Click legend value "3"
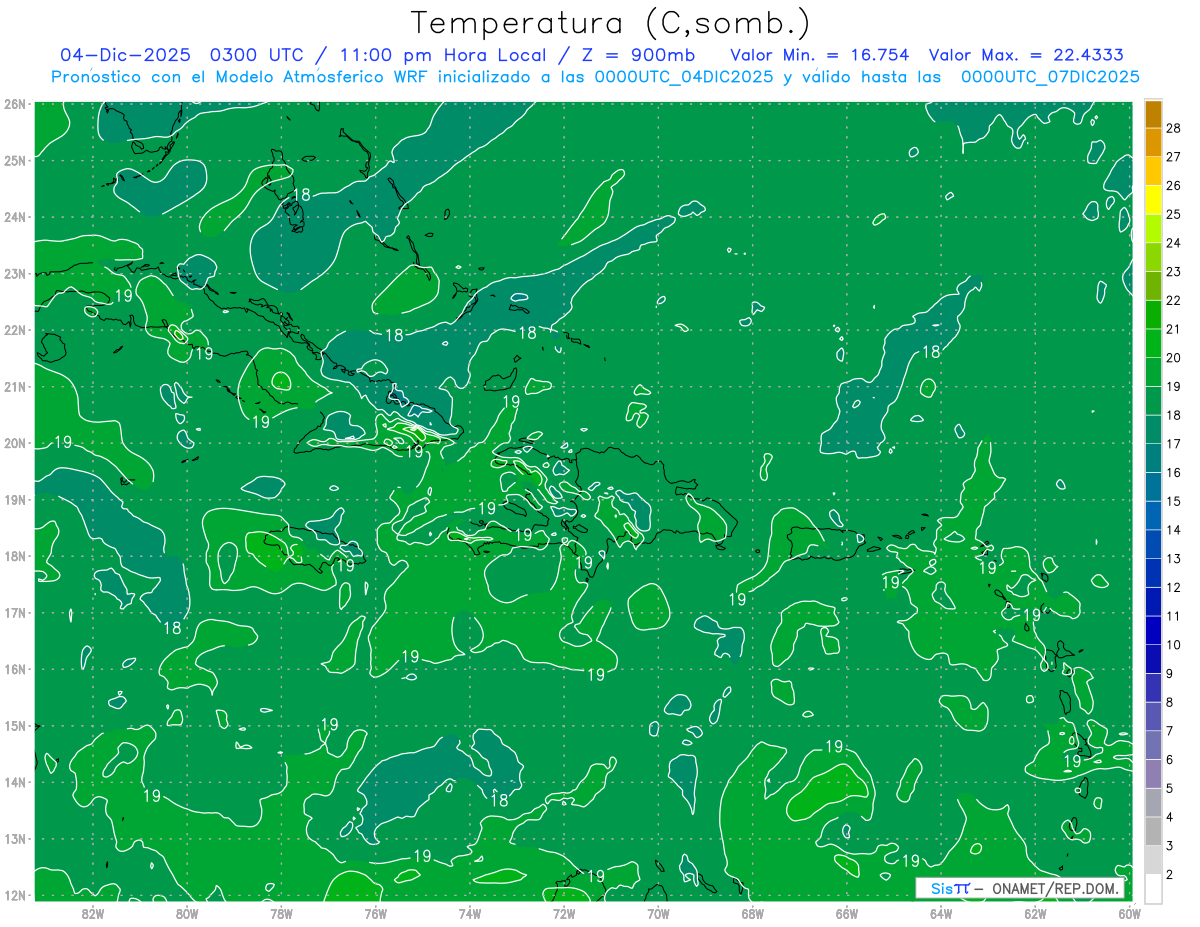 pos(1170,847)
